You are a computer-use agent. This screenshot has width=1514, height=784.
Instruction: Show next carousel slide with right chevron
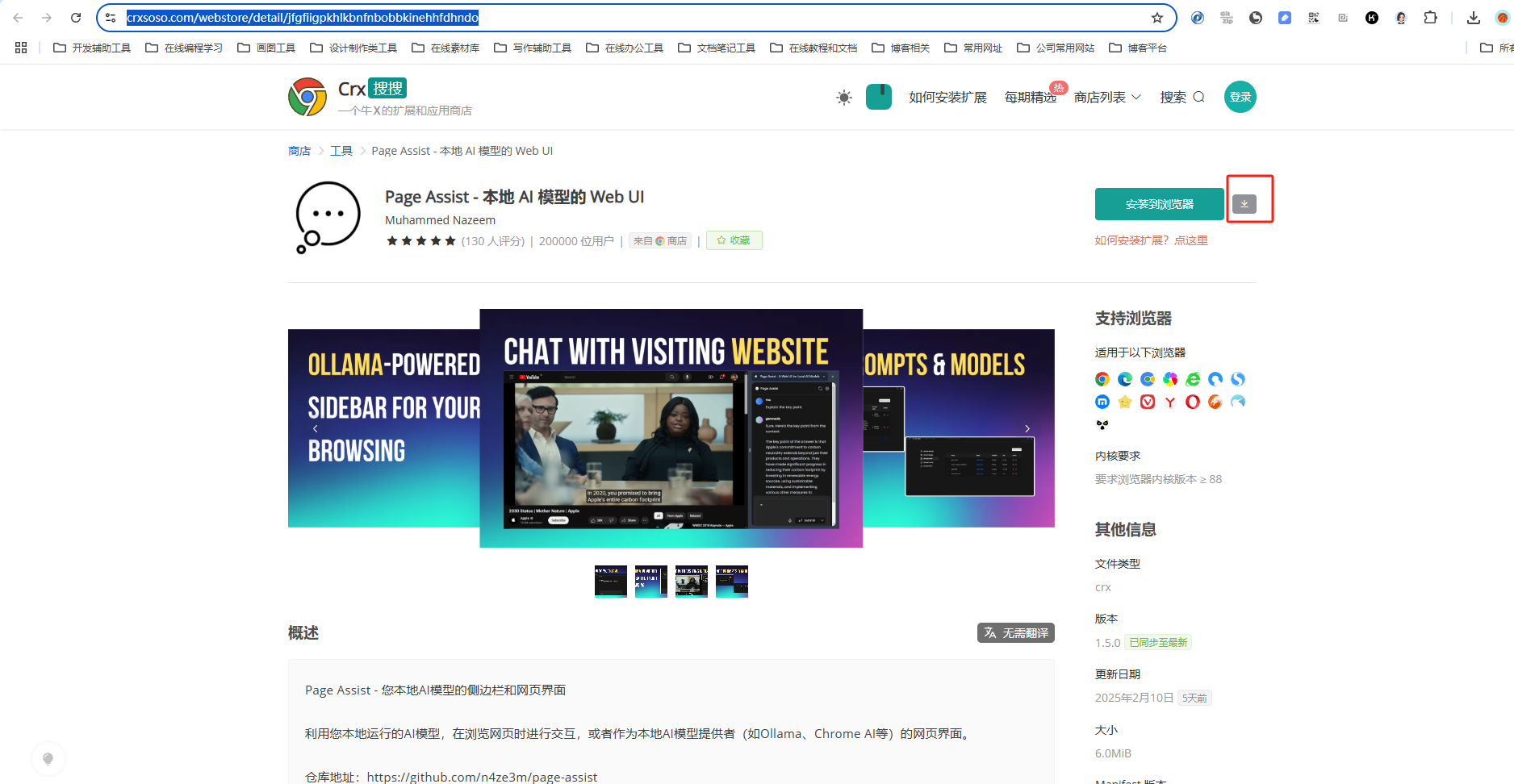pos(1027,428)
